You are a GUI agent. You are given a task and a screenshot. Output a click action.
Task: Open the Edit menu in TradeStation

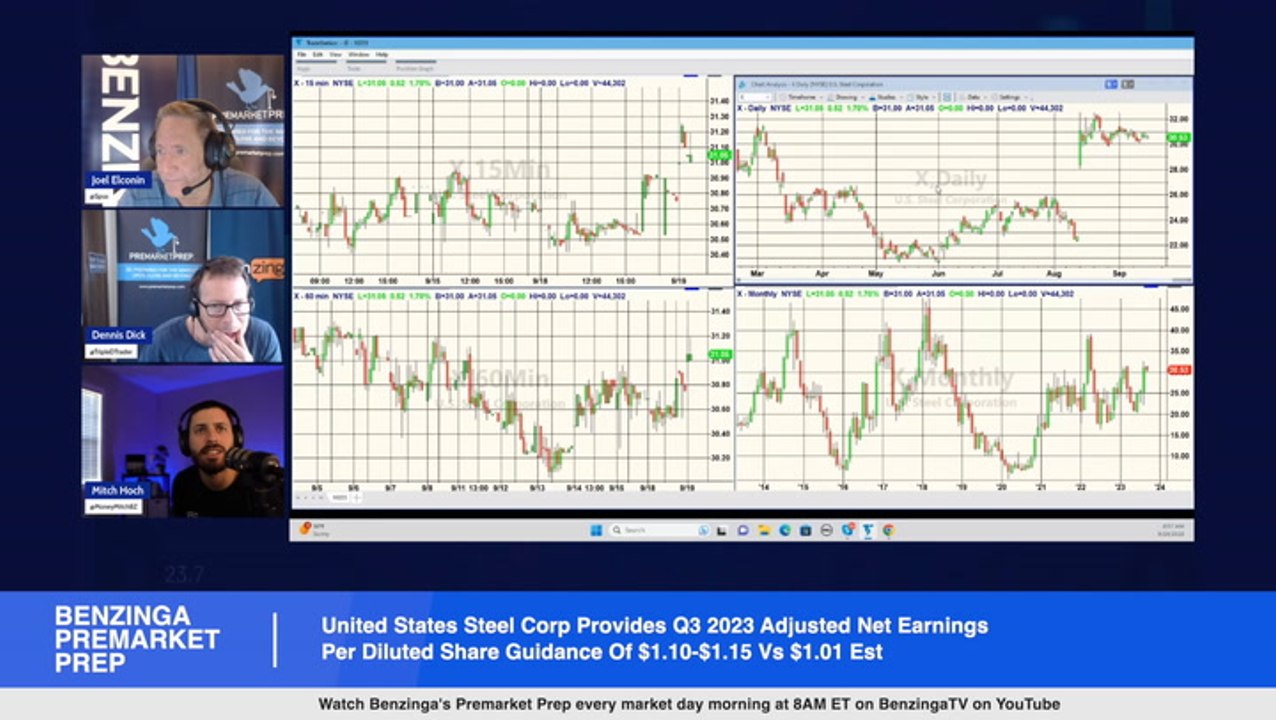click(x=318, y=54)
